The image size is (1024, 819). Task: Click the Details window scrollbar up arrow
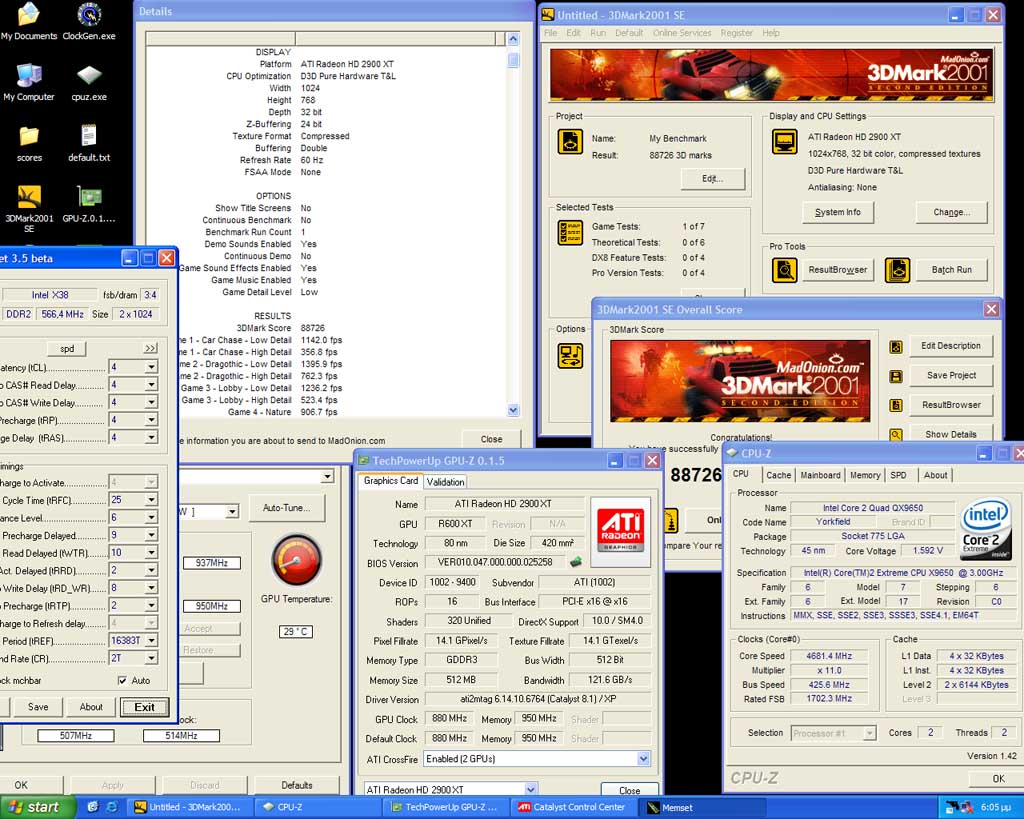(513, 39)
